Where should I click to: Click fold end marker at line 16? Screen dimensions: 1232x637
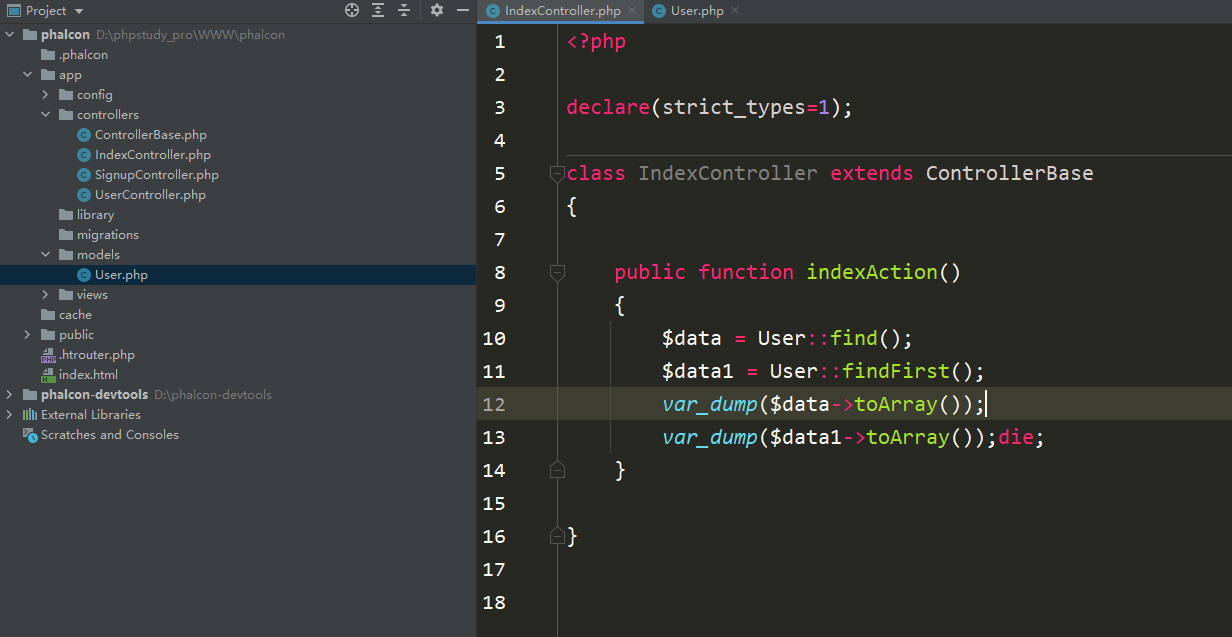557,536
